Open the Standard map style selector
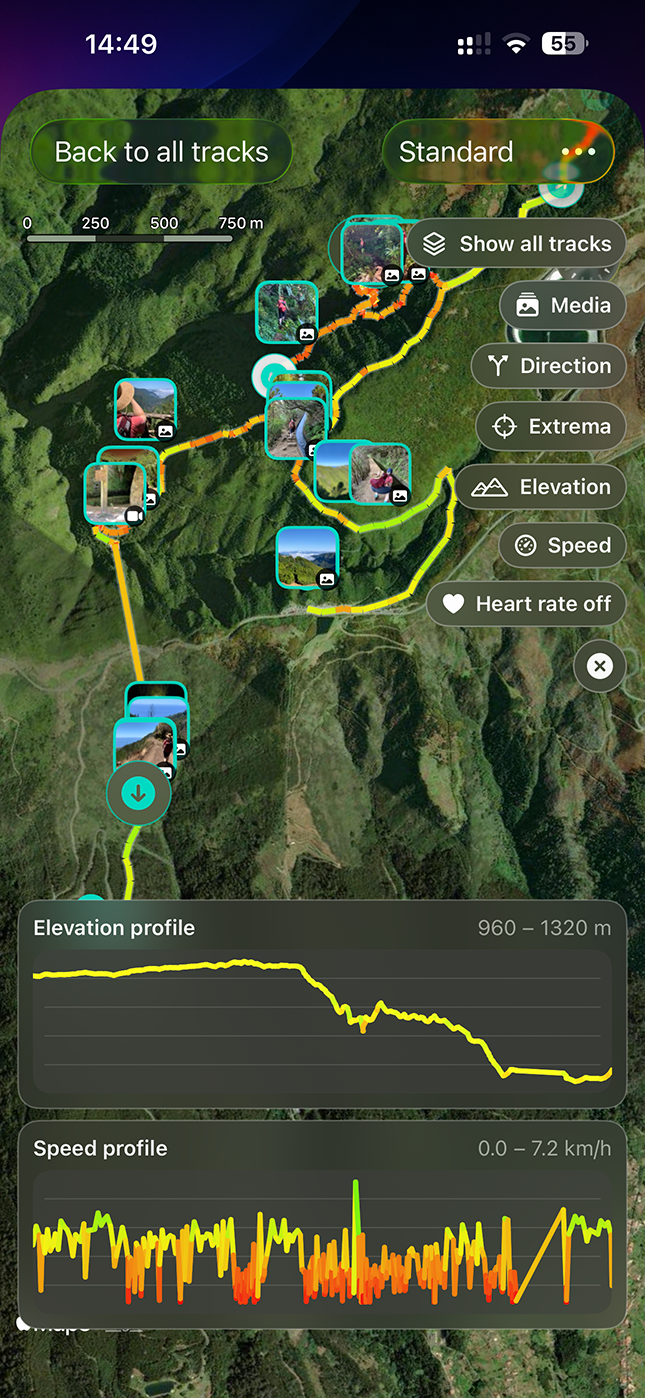645x1398 pixels. click(456, 152)
